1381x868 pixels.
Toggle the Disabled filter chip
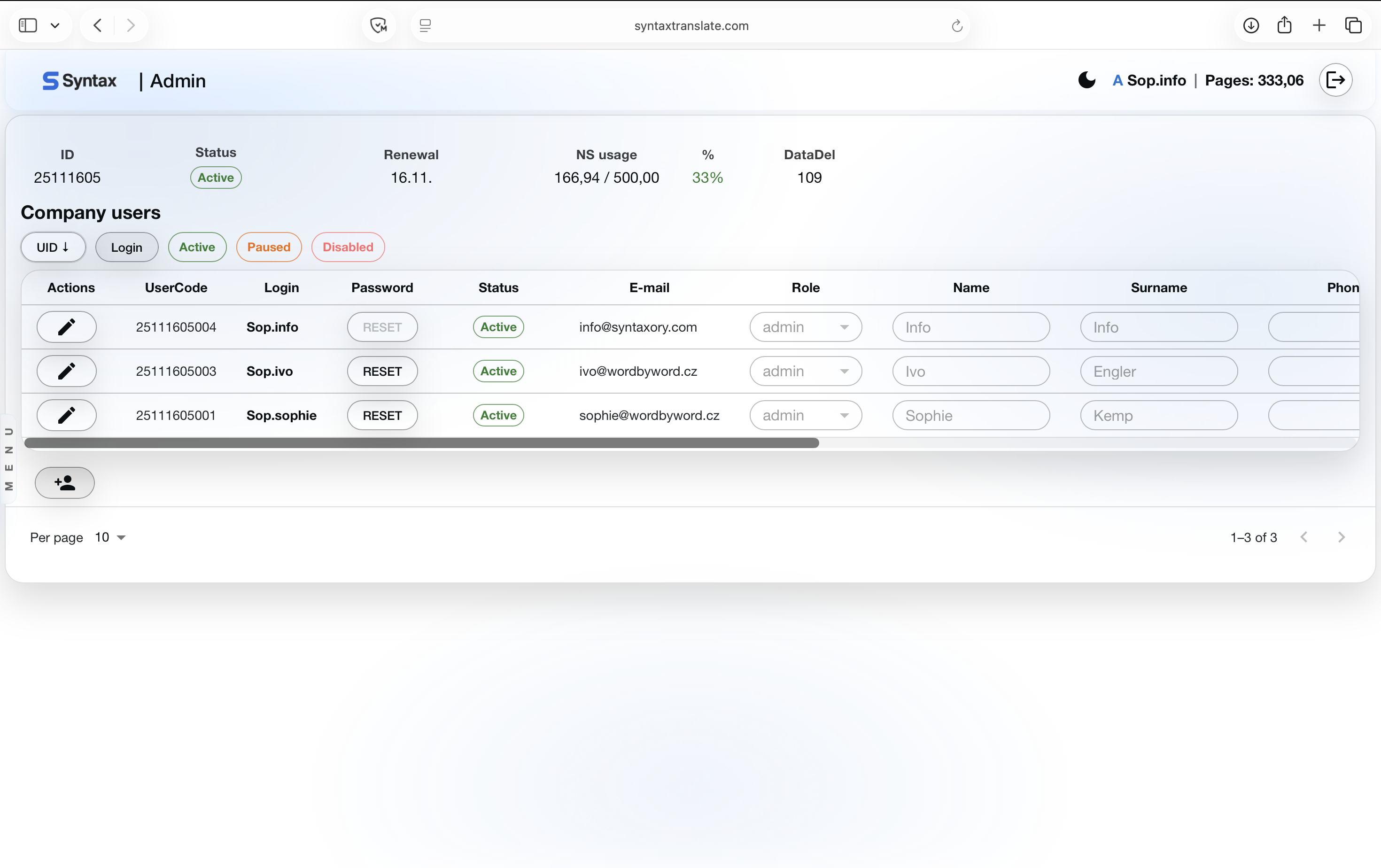point(348,247)
